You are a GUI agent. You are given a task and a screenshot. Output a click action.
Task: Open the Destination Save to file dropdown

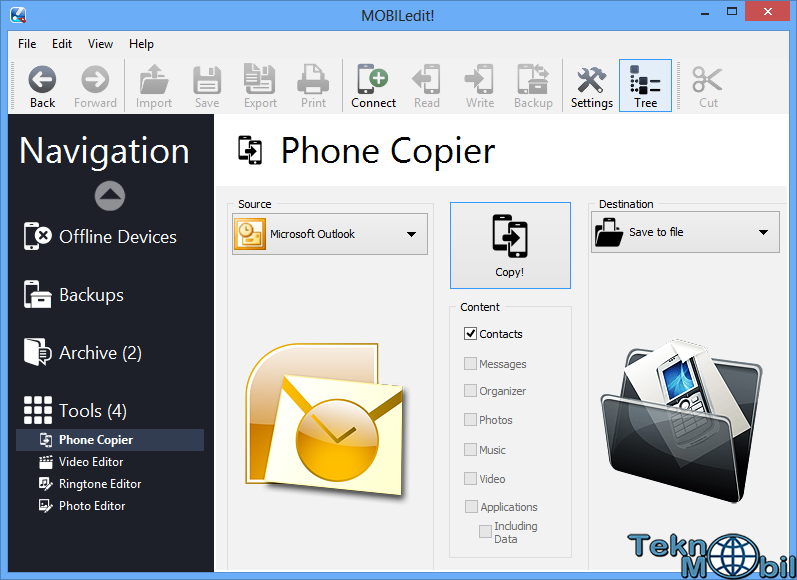(x=685, y=232)
